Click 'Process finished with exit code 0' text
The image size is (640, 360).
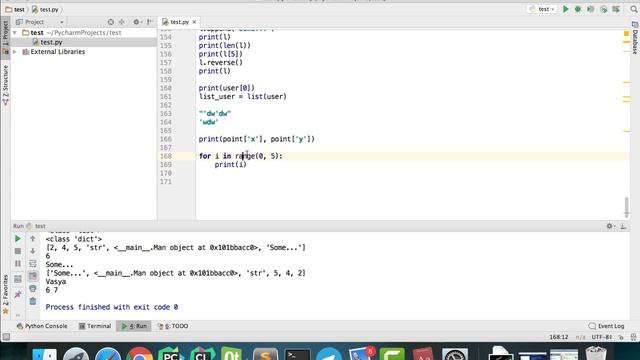coord(112,307)
